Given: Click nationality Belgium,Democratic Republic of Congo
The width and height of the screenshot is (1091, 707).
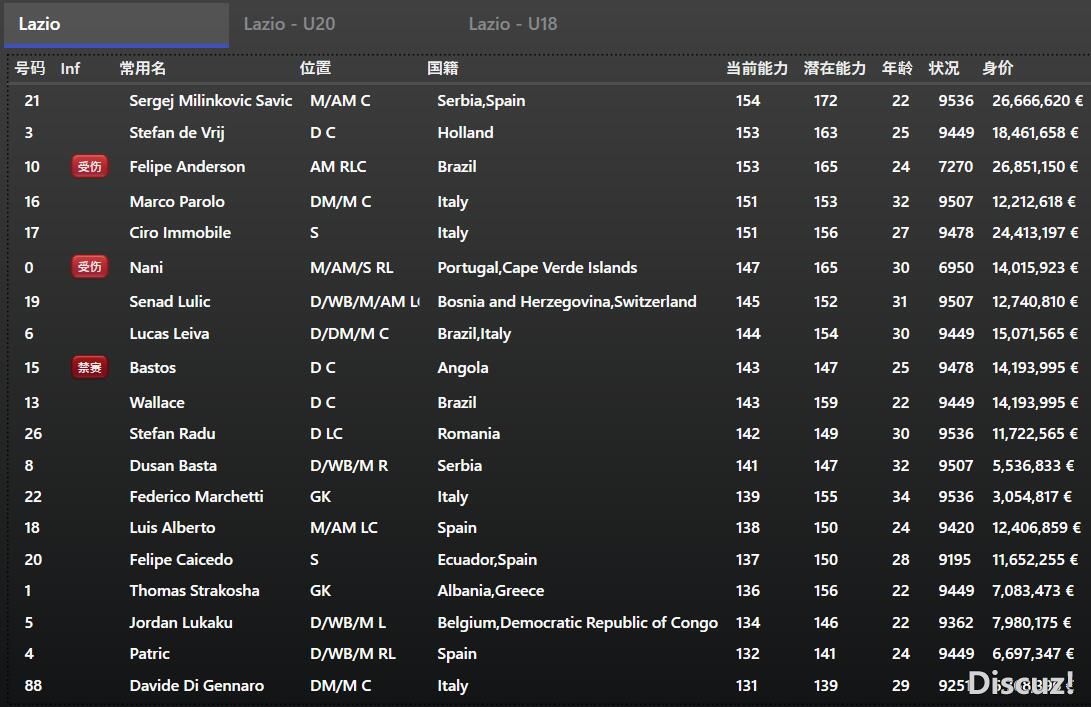Looking at the screenshot, I should click(x=578, y=623).
